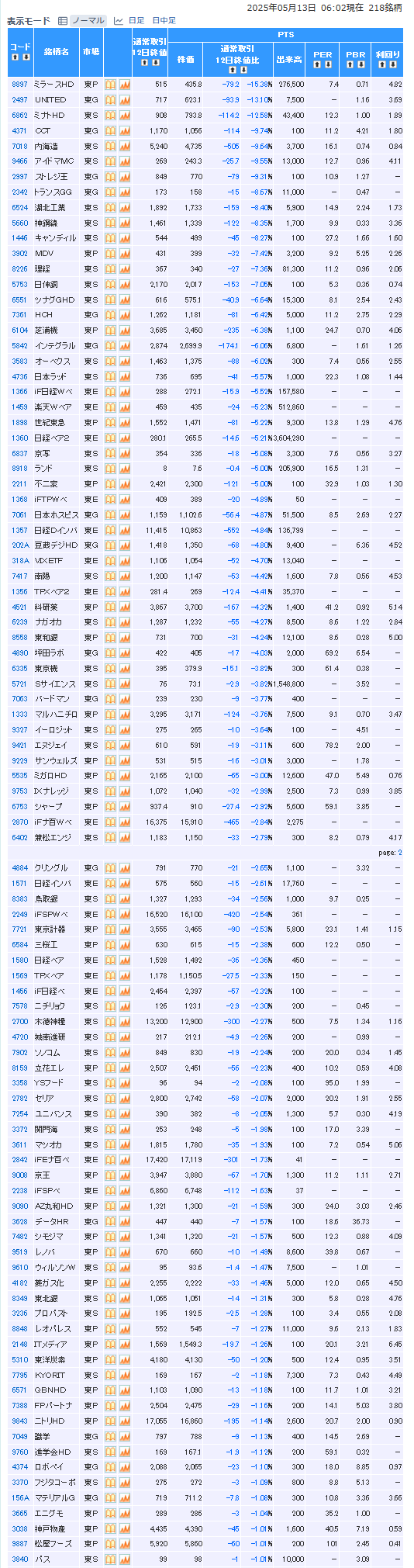Open the book icon in the バス row

click(110, 1559)
